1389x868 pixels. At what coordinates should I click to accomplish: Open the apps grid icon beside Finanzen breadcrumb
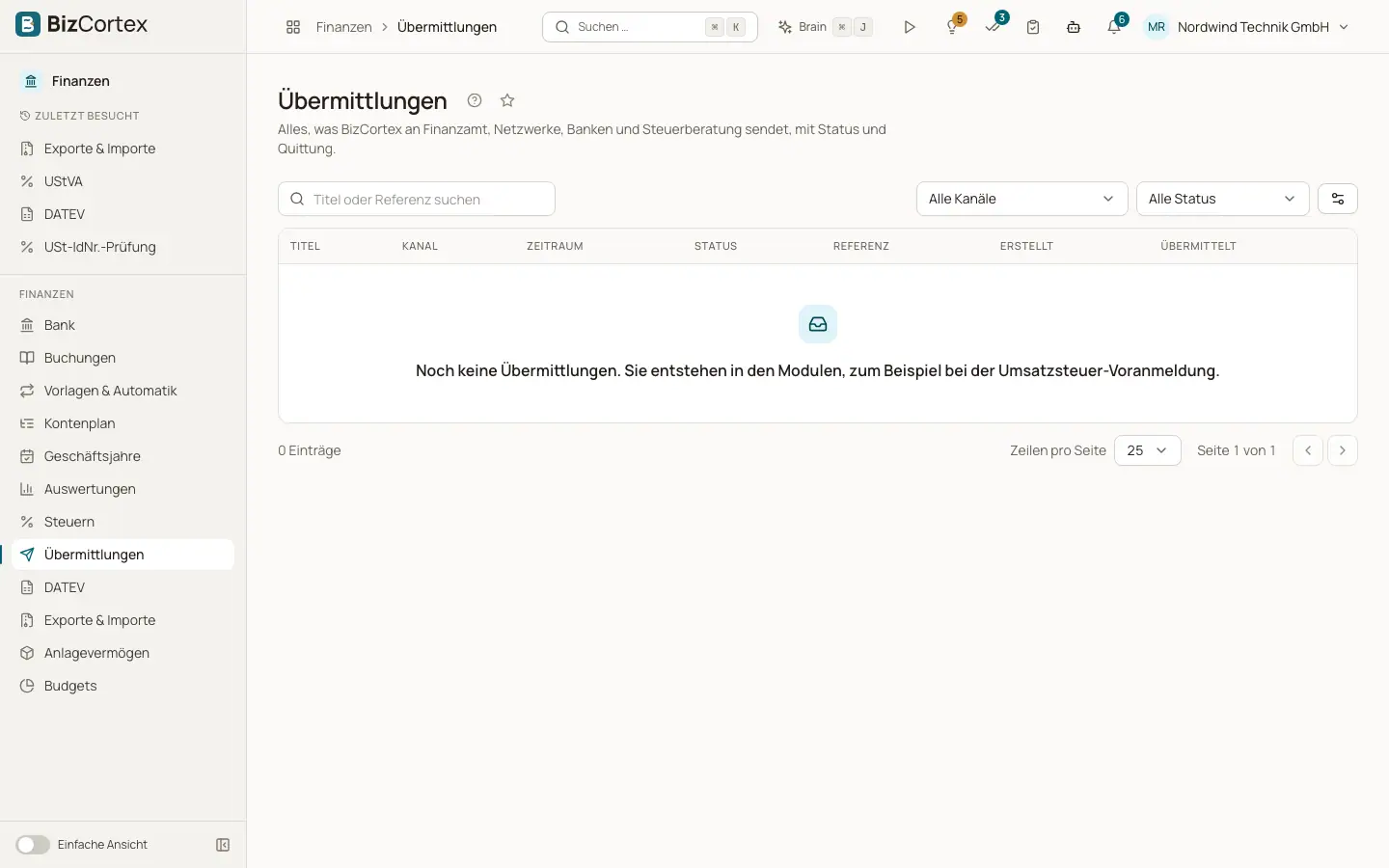[x=293, y=27]
